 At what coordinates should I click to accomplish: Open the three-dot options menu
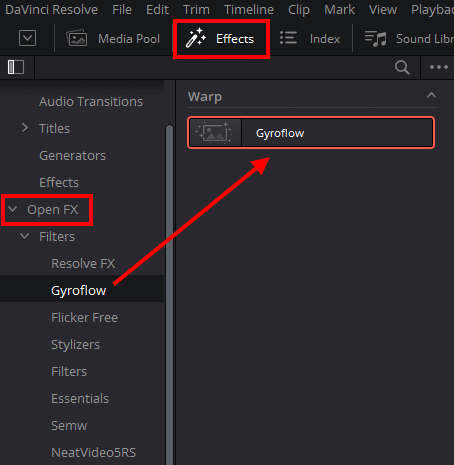pyautogui.click(x=439, y=67)
